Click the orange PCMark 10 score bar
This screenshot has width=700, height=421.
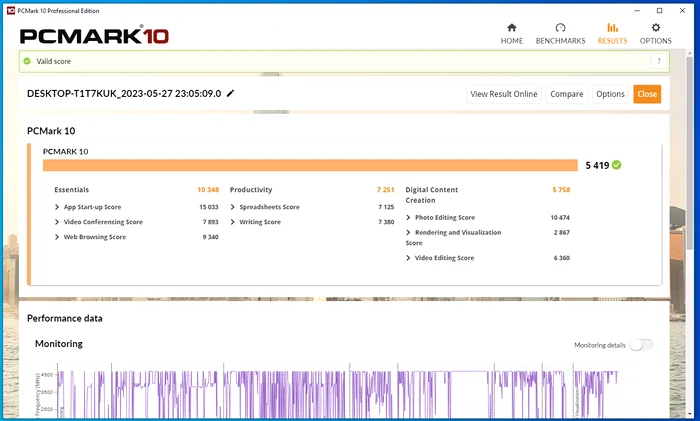pyautogui.click(x=310, y=165)
